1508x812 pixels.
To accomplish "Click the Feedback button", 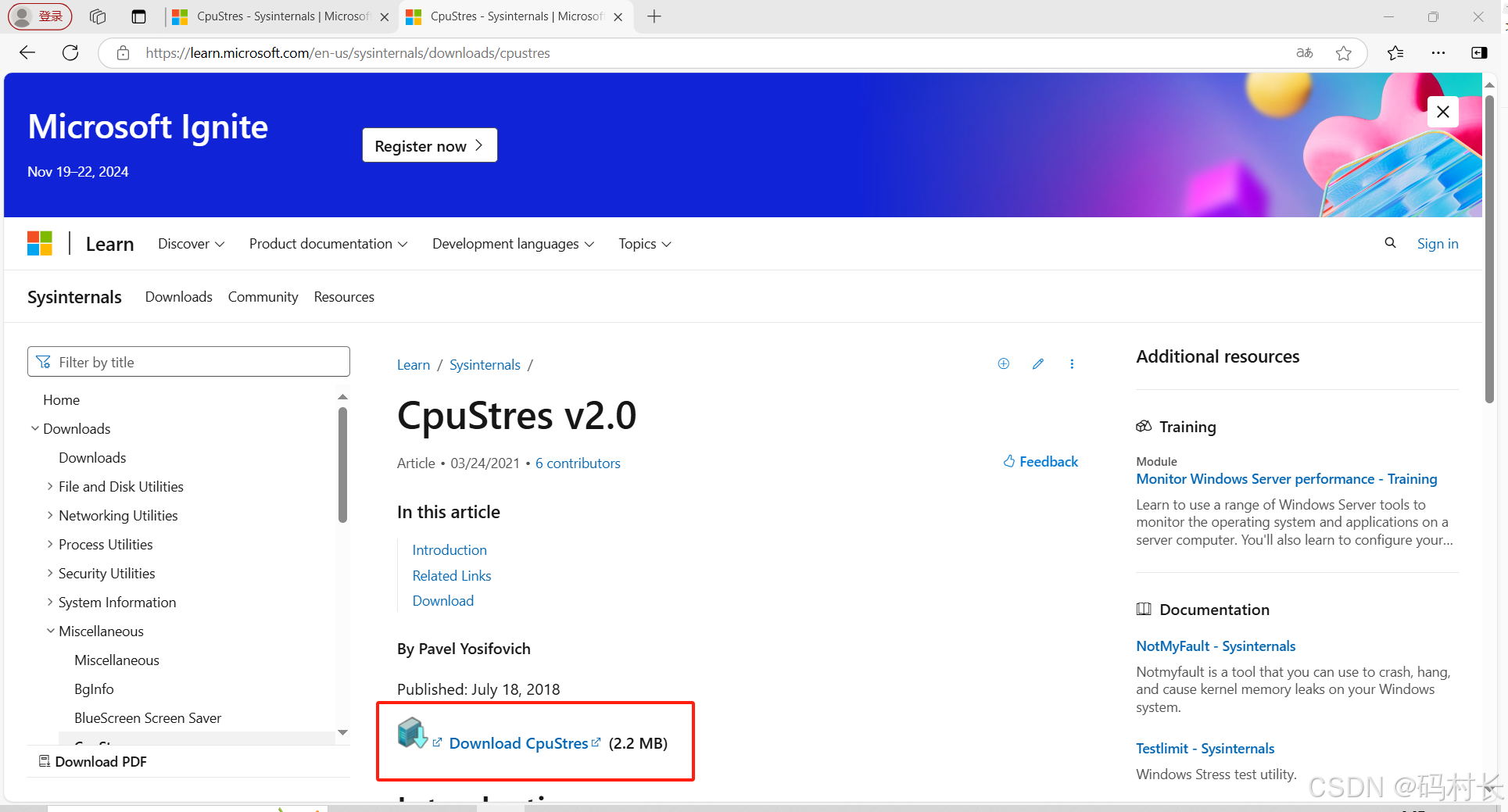I will click(x=1041, y=462).
